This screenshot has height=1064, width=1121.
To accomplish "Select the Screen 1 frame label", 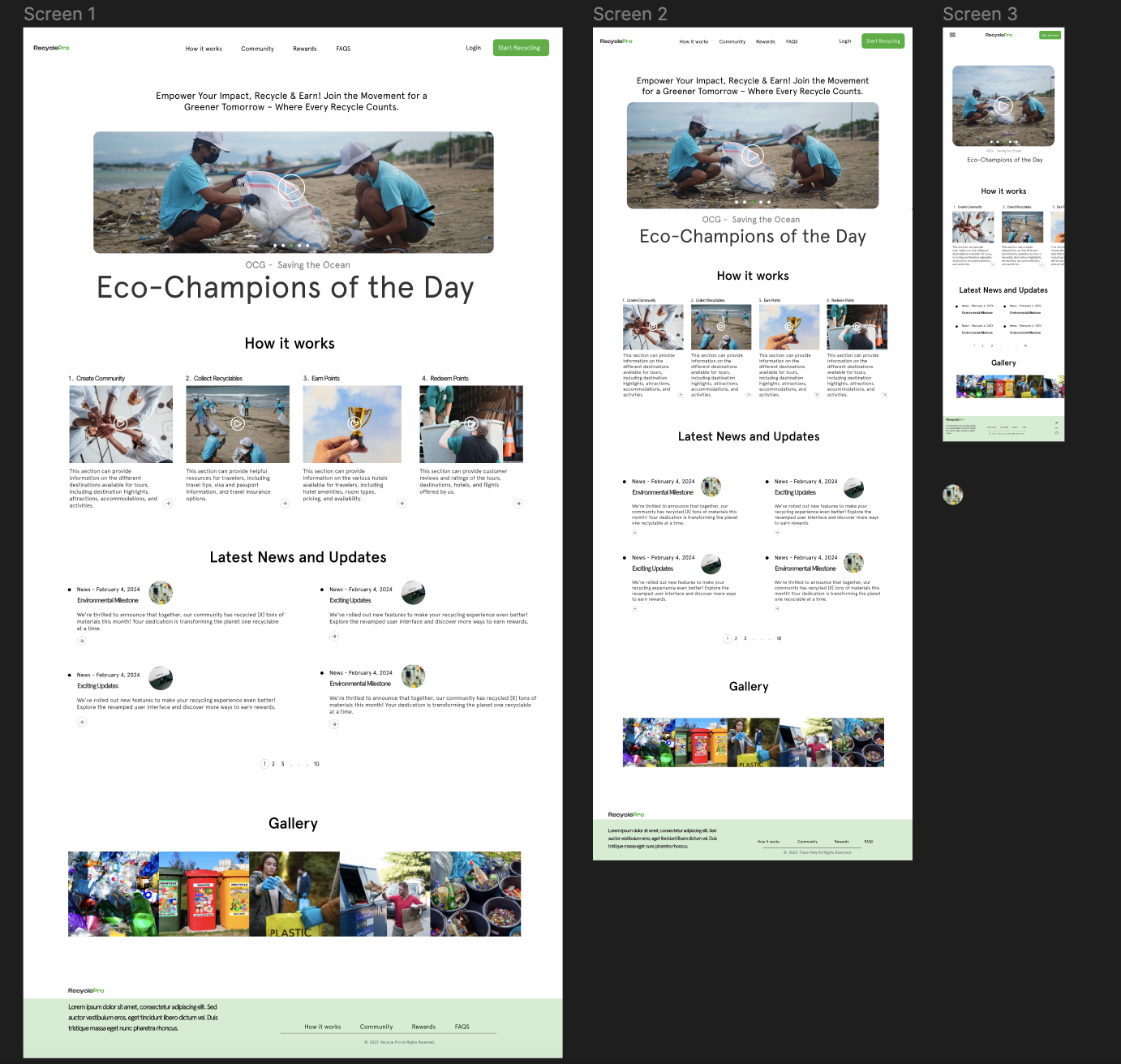I will tap(60, 14).
